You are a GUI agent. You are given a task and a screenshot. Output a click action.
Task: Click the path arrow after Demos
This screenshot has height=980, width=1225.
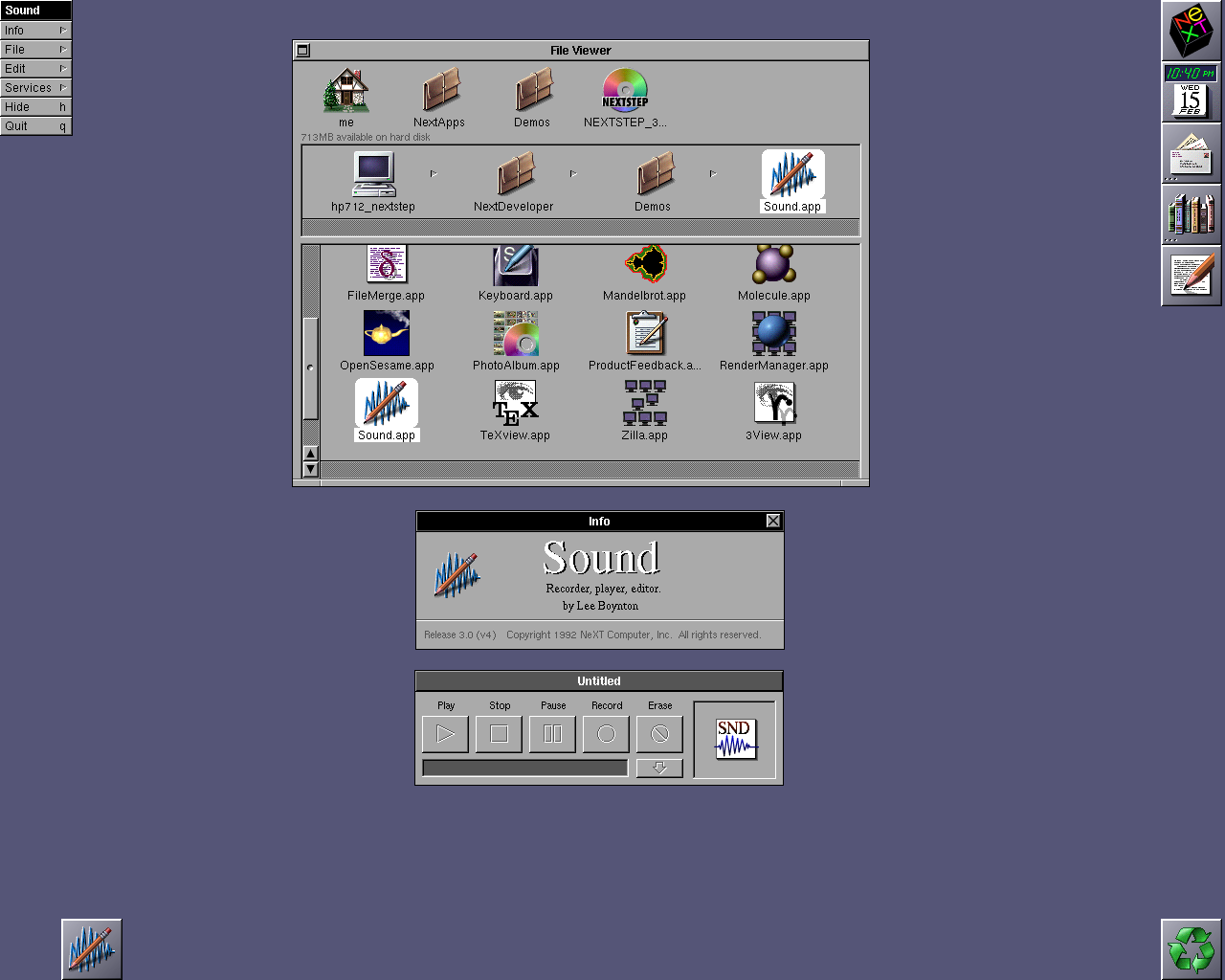tap(713, 173)
